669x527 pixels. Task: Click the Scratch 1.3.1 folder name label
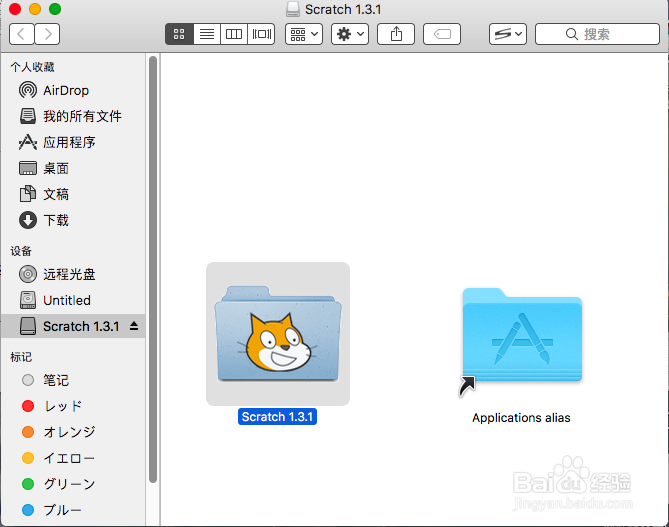[277, 417]
